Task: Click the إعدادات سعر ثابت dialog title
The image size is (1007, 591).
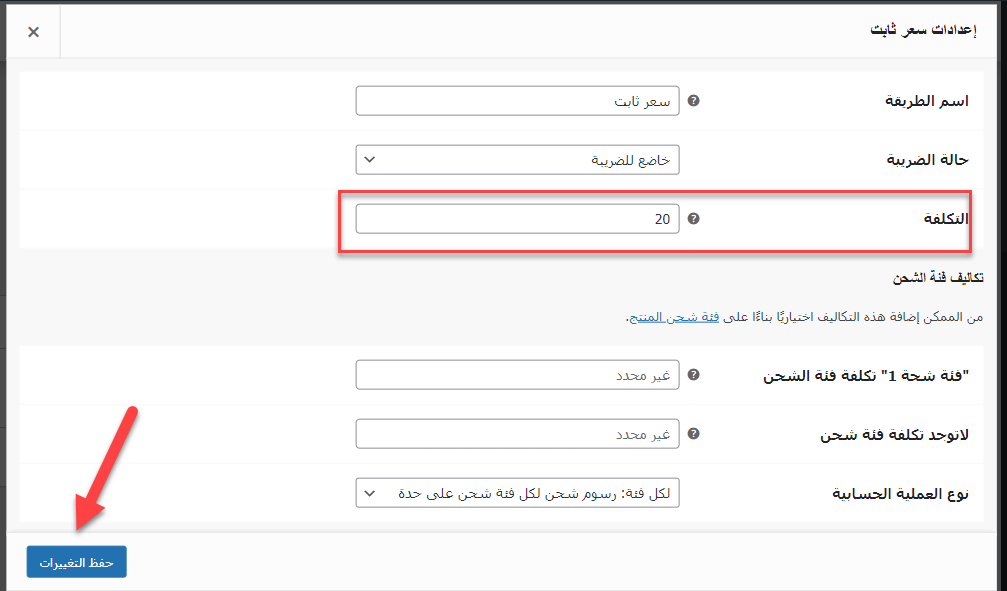Action: tap(924, 30)
